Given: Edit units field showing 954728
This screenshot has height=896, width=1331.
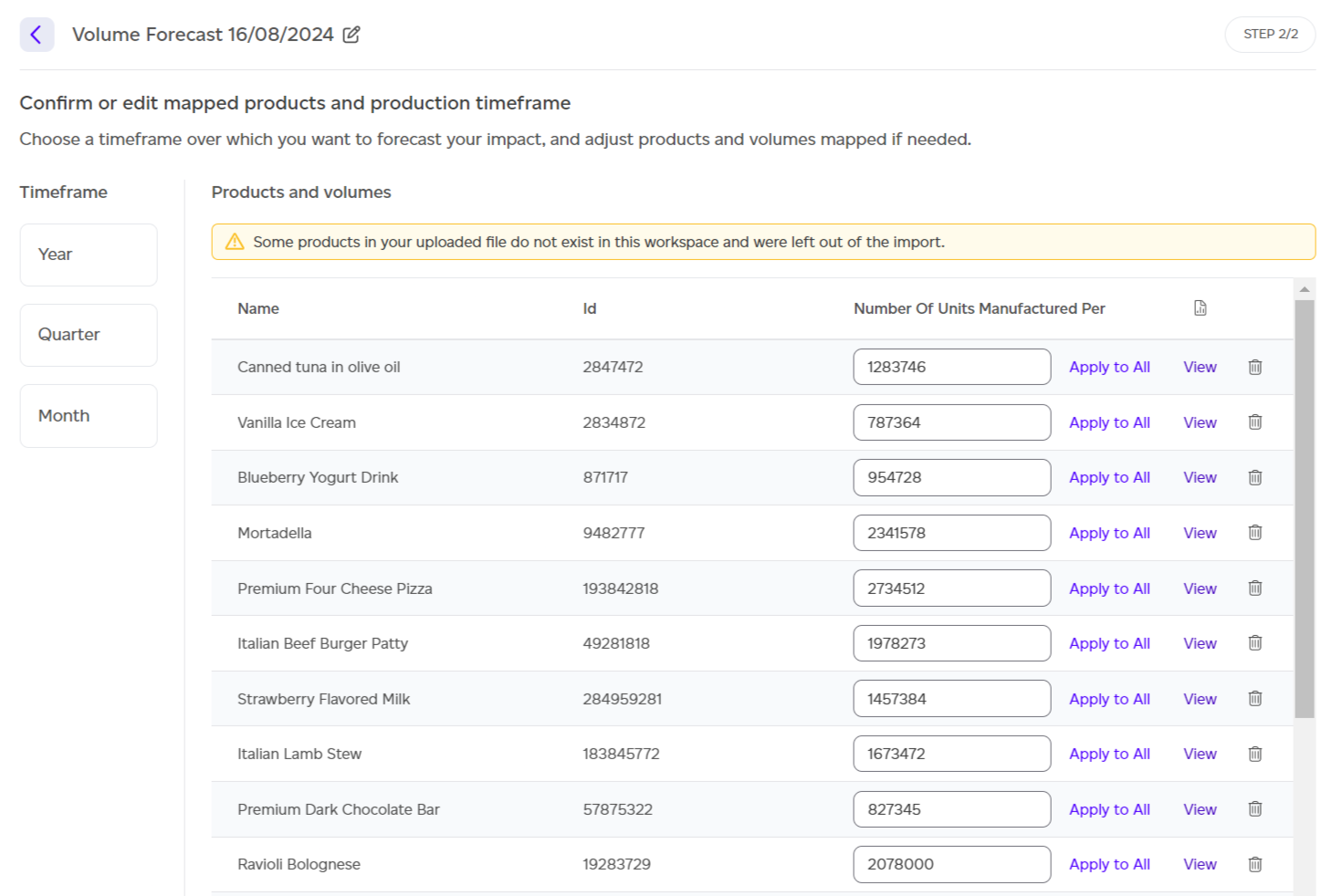Looking at the screenshot, I should click(x=952, y=477).
